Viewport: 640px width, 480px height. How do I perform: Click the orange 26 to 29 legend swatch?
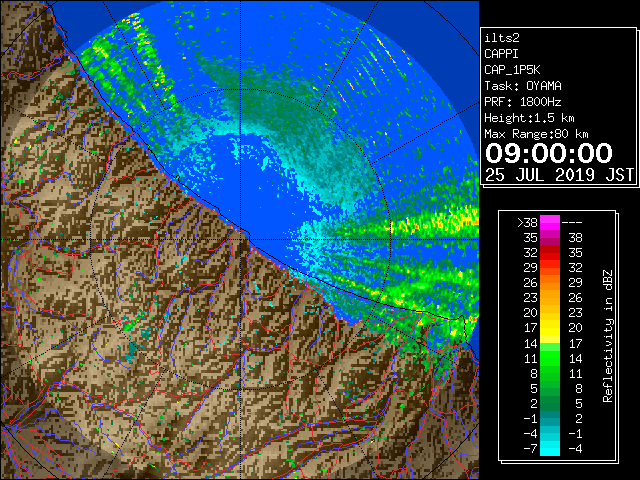tap(550, 282)
